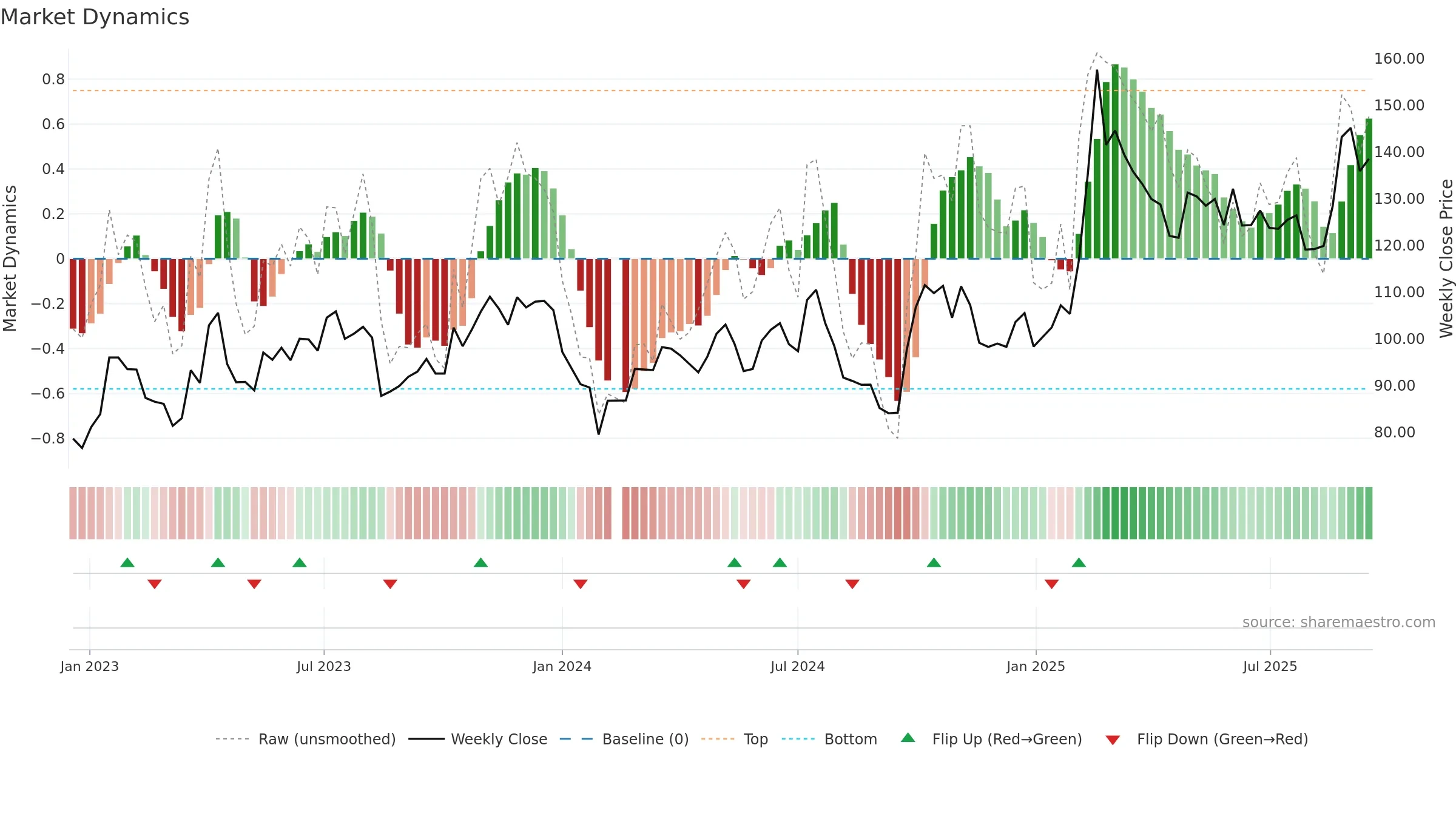Click the −0.6 tick on left axis
This screenshot has width=1456, height=819.
tap(48, 393)
